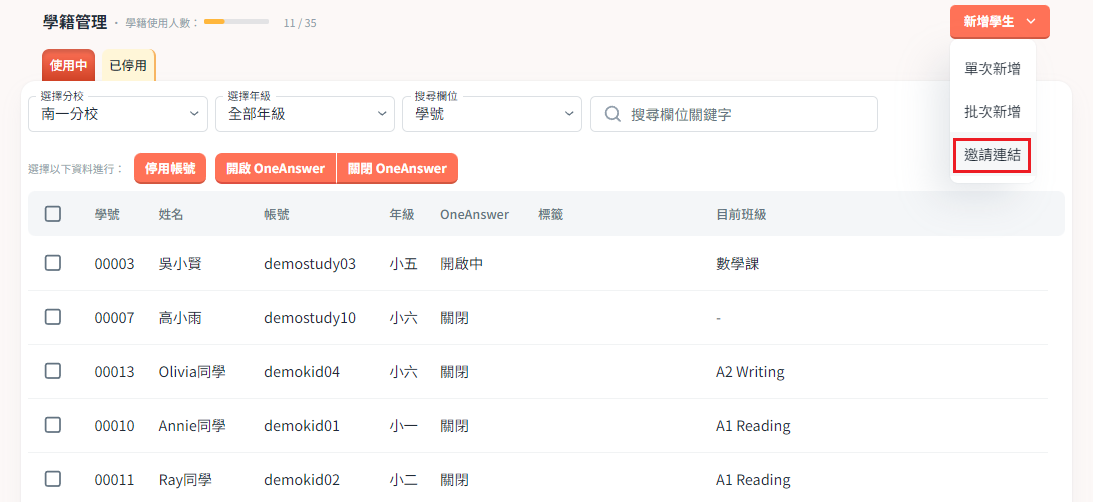This screenshot has width=1093, height=502.
Task: Choose 批次新增 from the menu
Action: coord(993,112)
